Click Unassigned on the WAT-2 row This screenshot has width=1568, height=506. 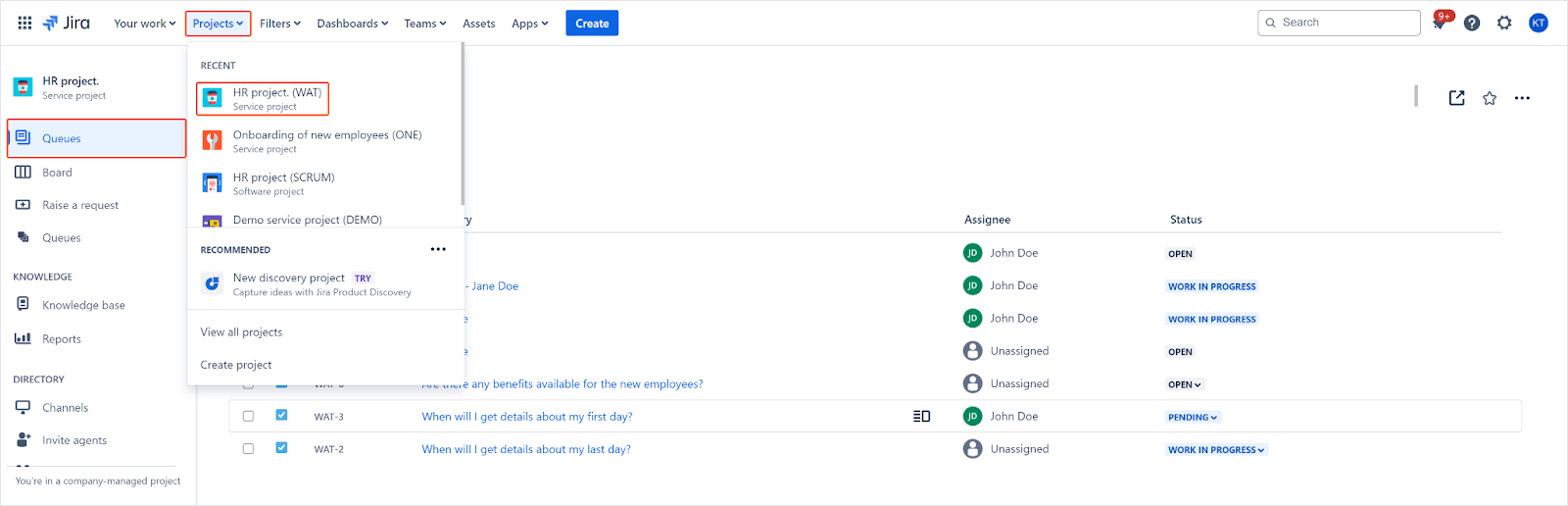[x=1019, y=449]
